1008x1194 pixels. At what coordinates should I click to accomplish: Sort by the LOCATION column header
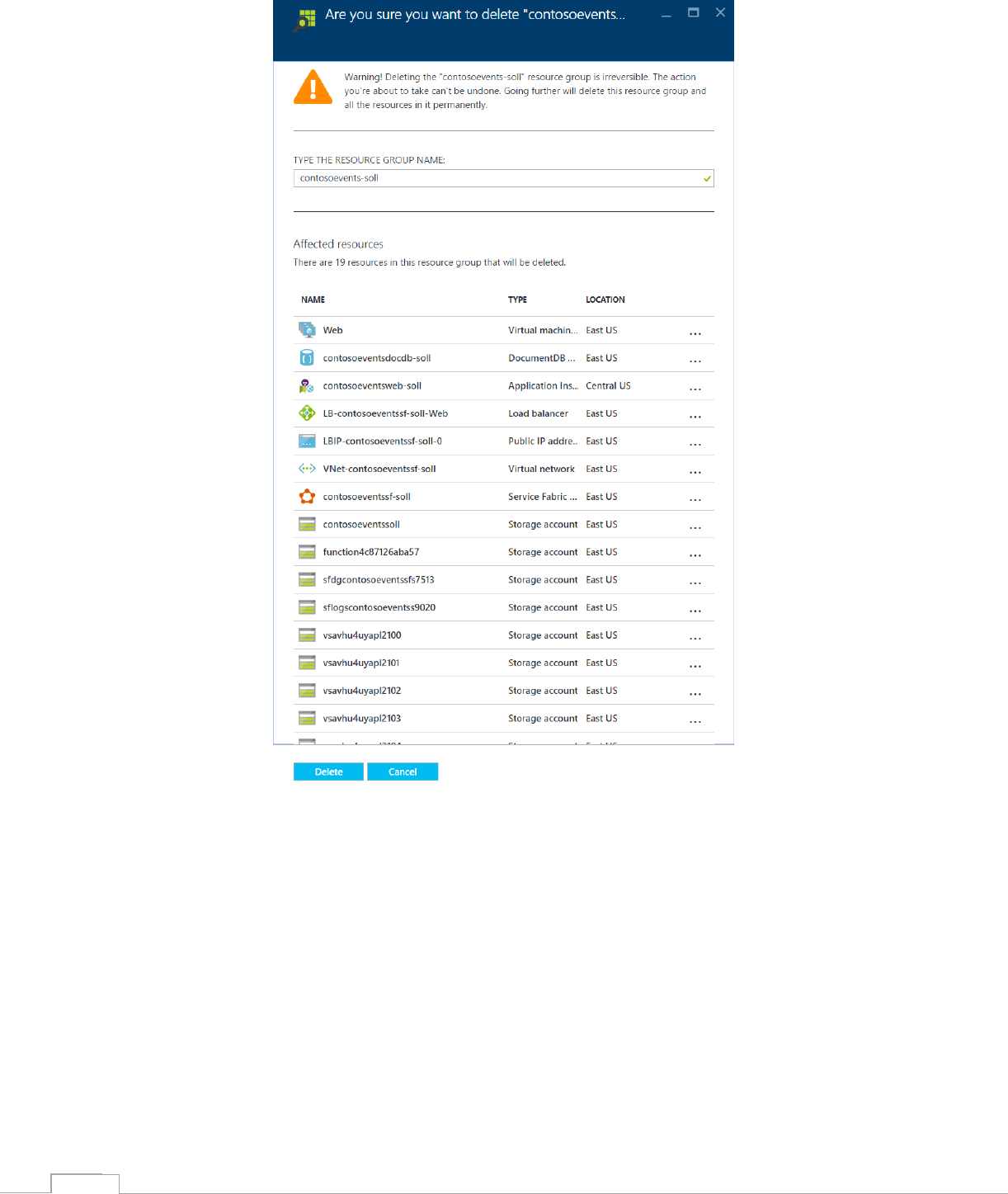[x=605, y=300]
